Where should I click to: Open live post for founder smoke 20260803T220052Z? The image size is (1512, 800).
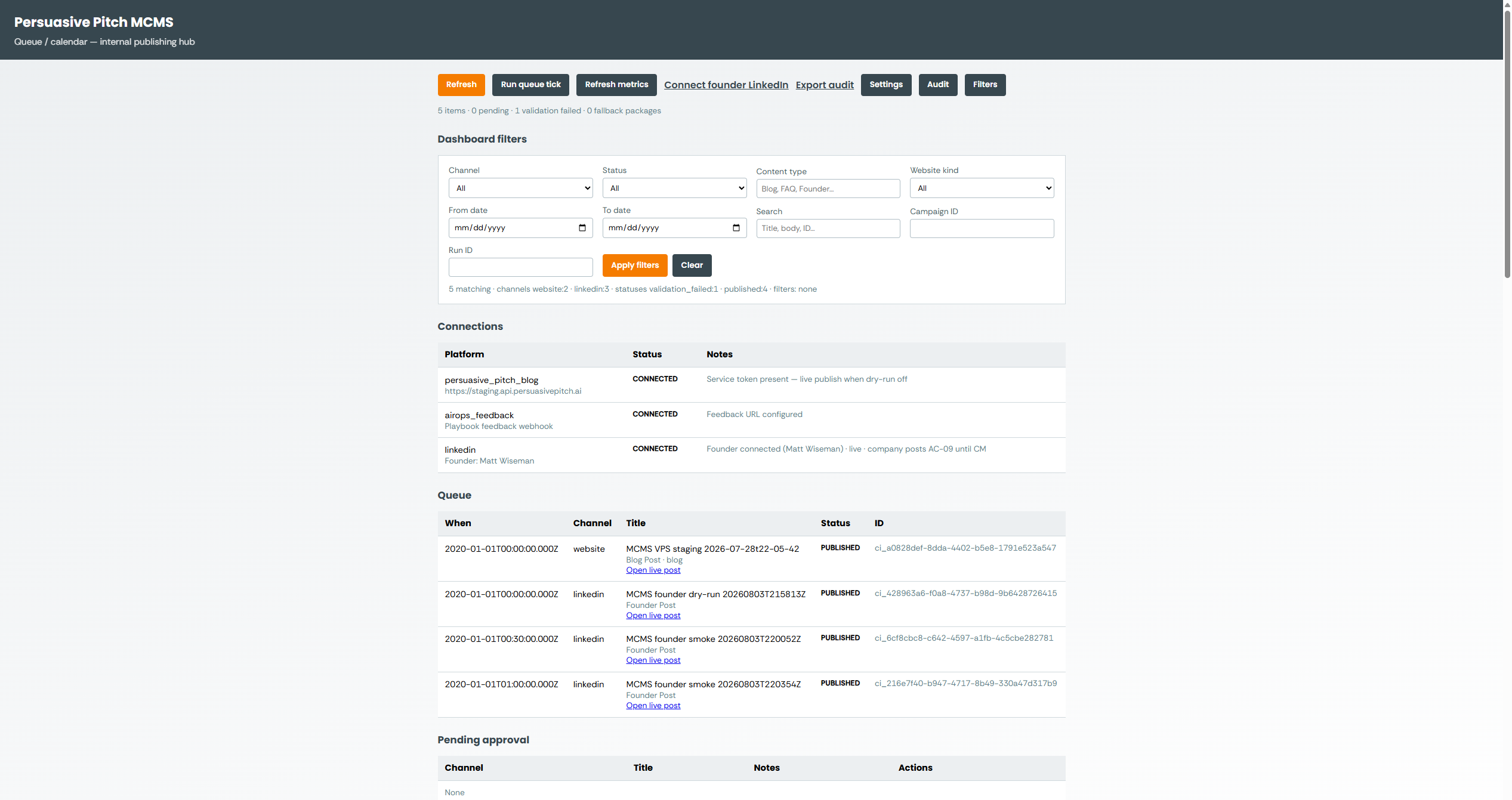coord(653,660)
